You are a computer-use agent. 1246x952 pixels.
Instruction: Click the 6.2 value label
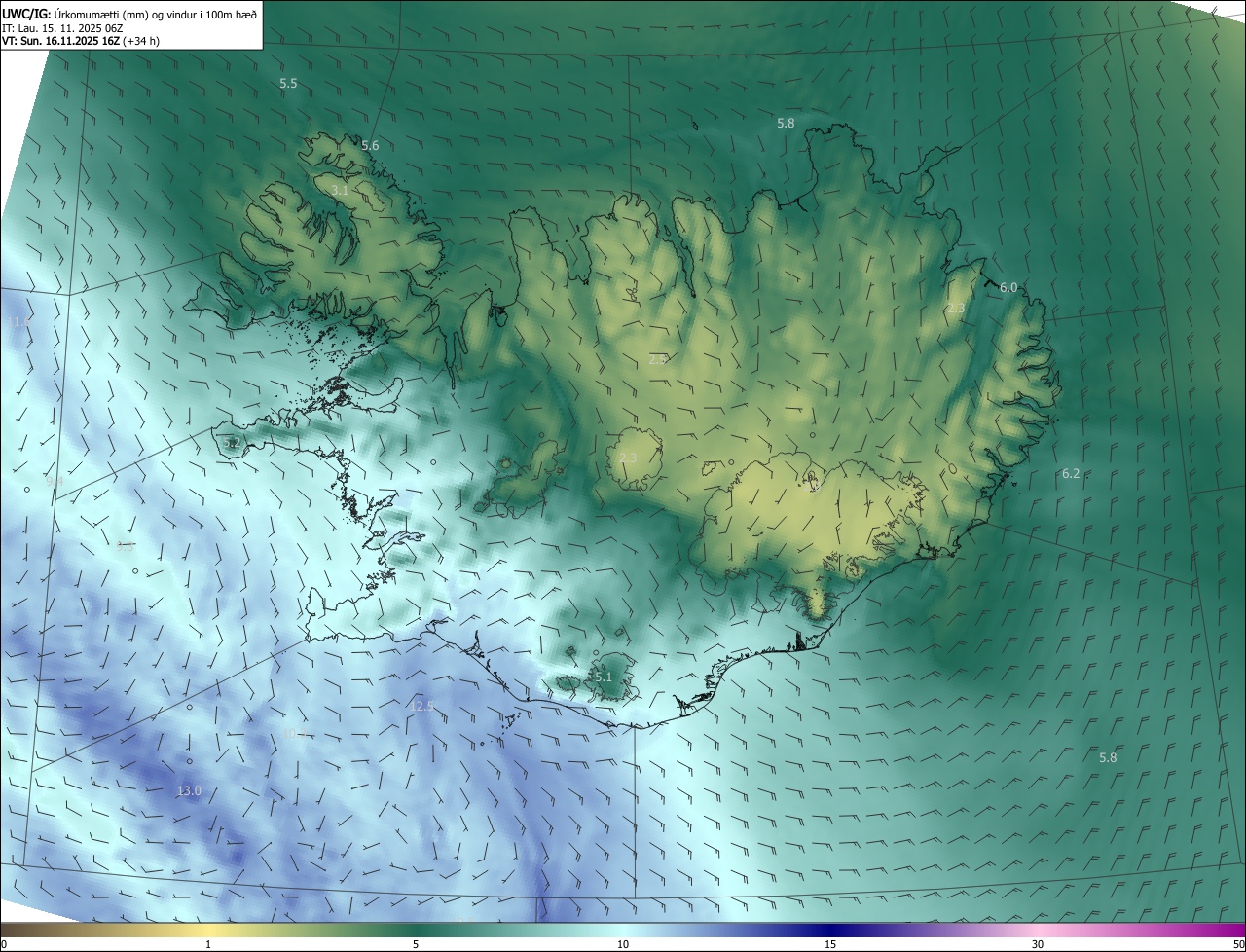pyautogui.click(x=1071, y=474)
